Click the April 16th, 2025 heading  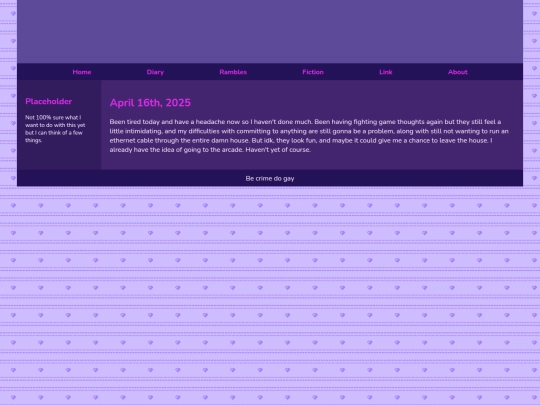click(x=150, y=103)
